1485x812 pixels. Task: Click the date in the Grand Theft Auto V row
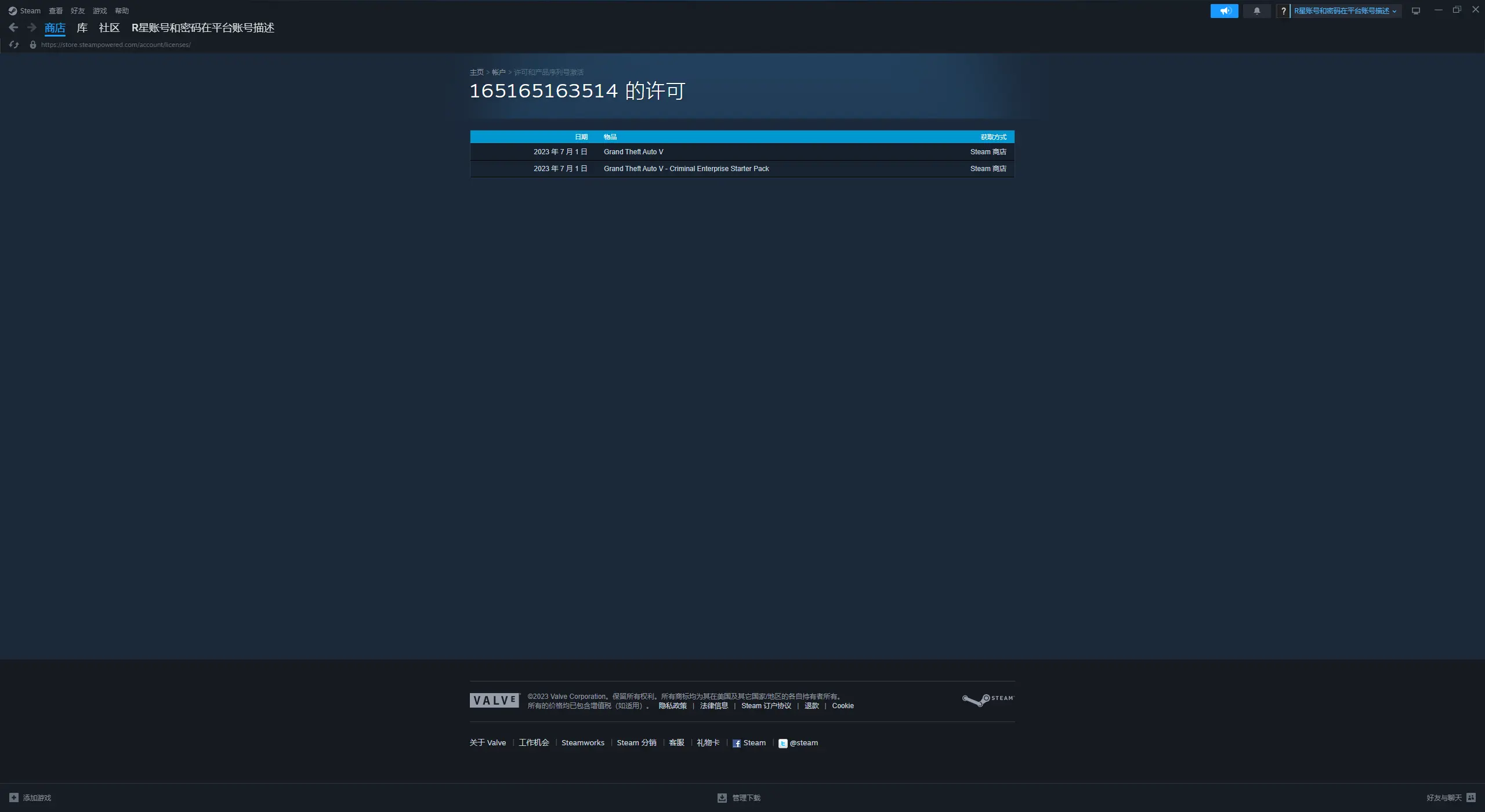pos(560,152)
